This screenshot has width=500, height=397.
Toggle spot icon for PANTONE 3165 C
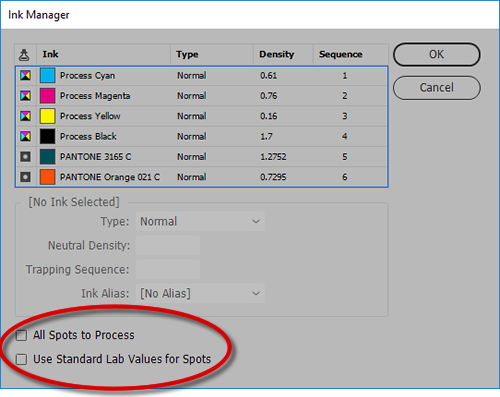[x=25, y=157]
